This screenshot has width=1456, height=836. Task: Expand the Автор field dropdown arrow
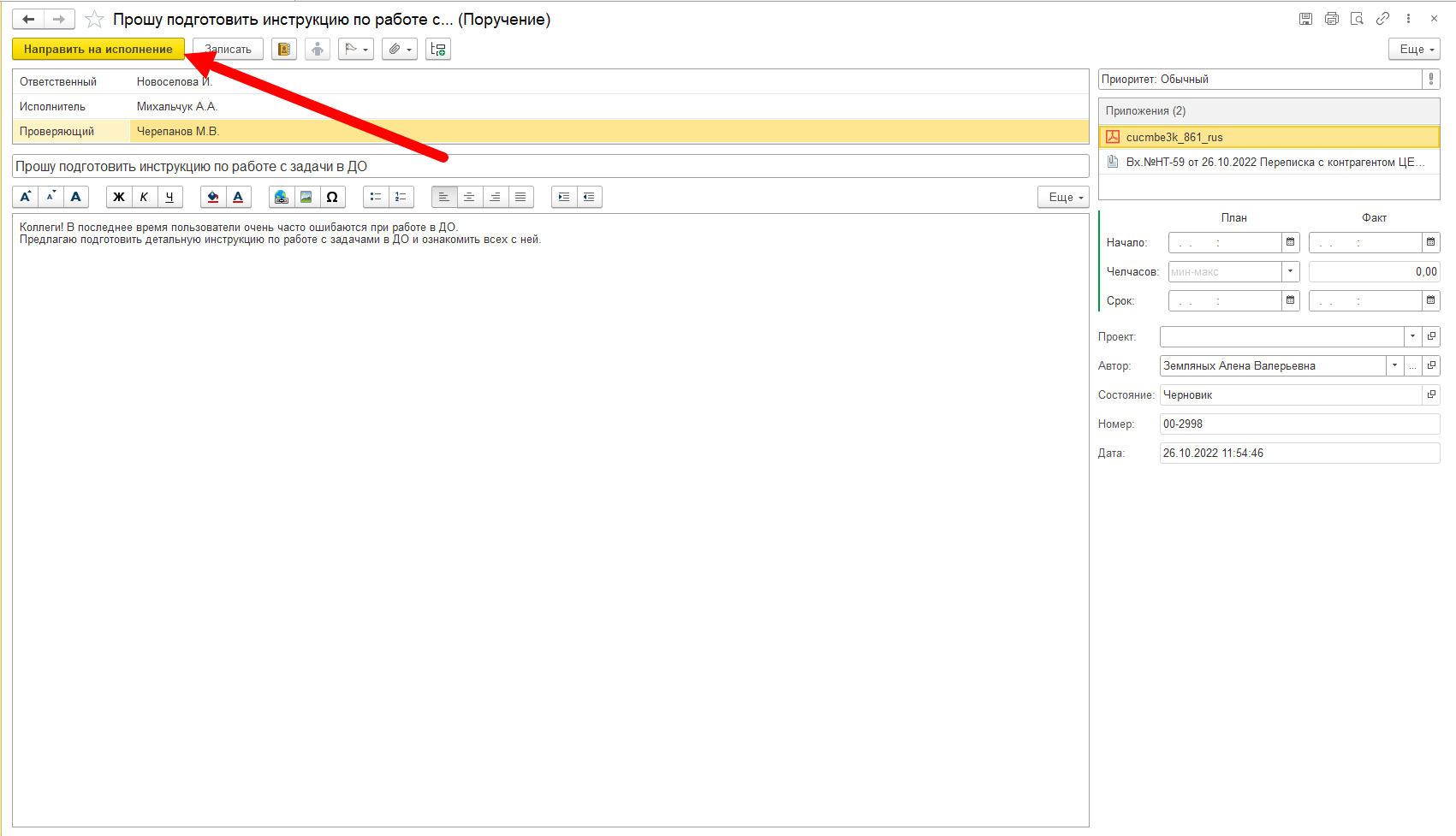[x=1395, y=365]
